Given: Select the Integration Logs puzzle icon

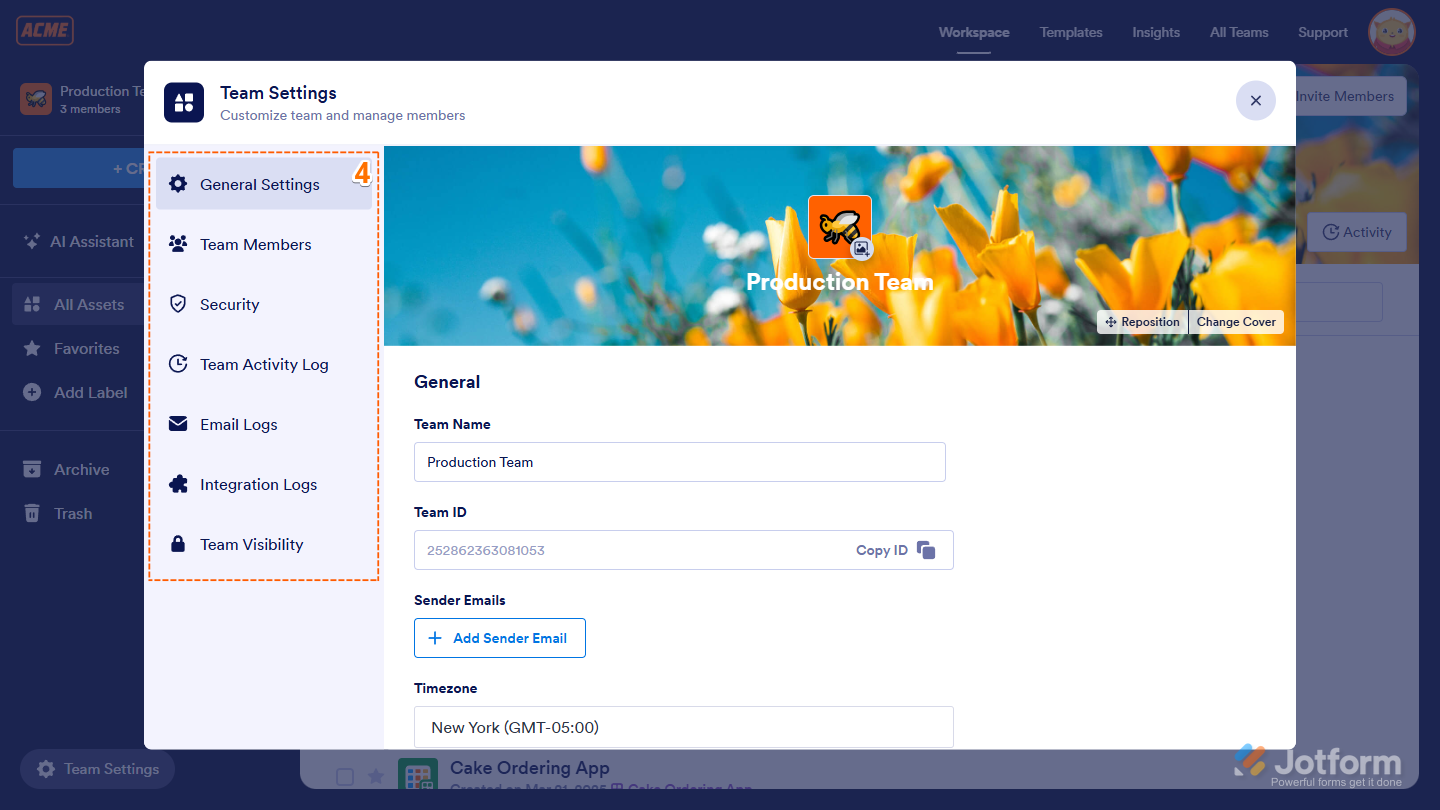Looking at the screenshot, I should tap(178, 484).
